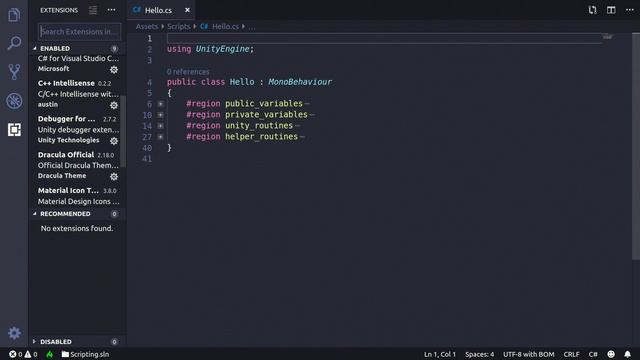
Task: Expand the public_variables region fold
Action: click(x=161, y=104)
